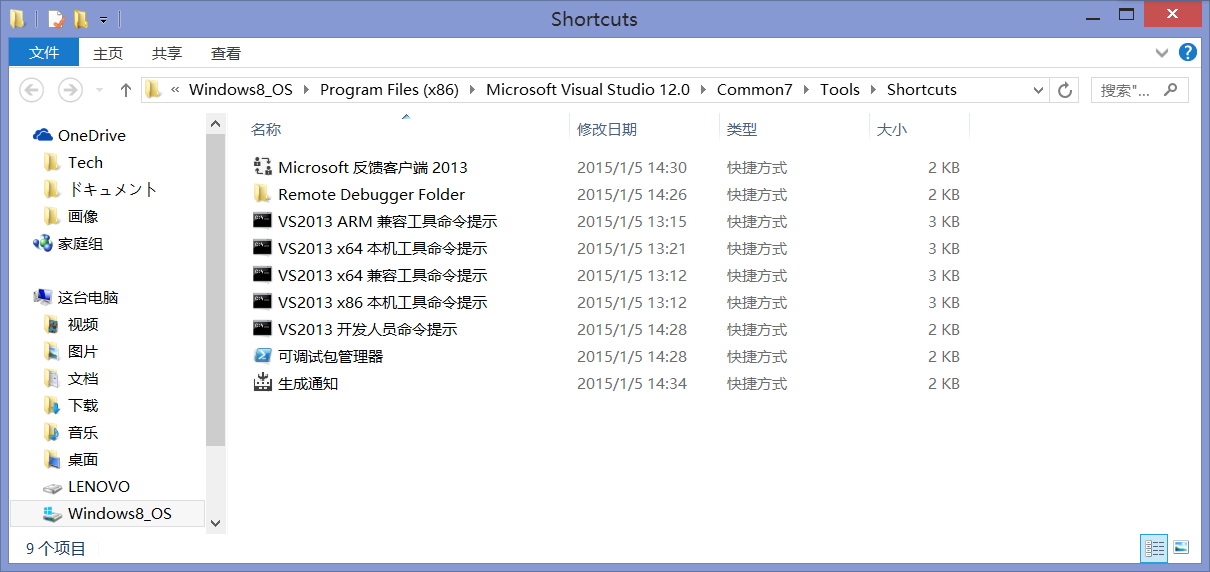Click the 9 个项目 status bar text
Screen dimensions: 1210x572
[x=56, y=548]
